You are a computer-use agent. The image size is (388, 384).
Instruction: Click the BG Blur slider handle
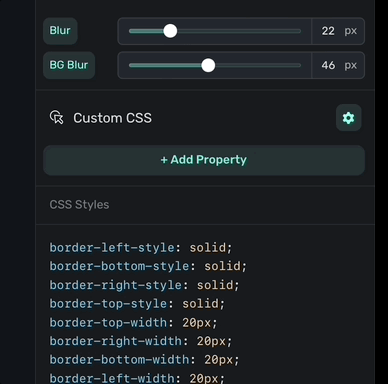pyautogui.click(x=208, y=65)
